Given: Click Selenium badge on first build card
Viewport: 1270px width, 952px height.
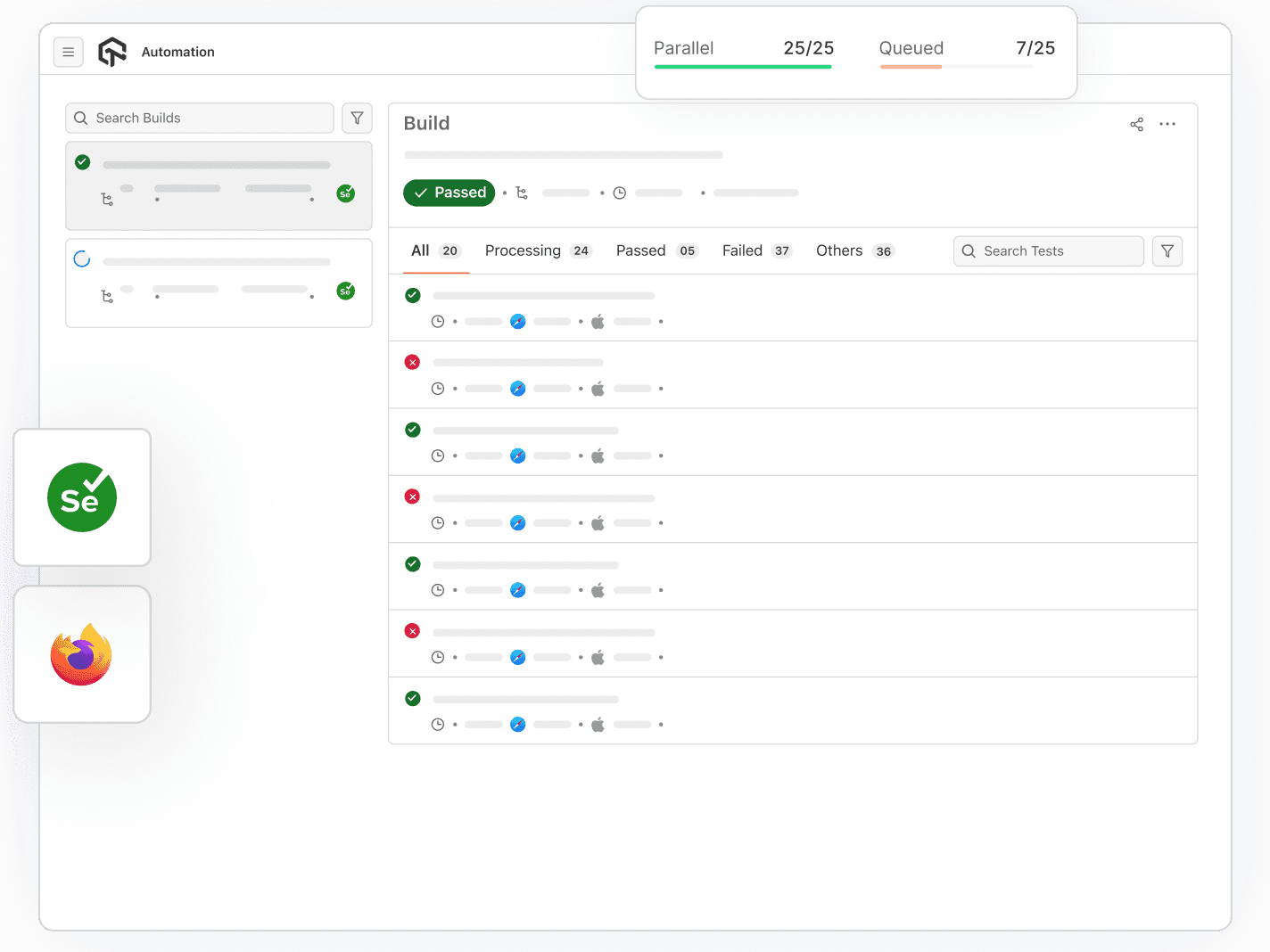Looking at the screenshot, I should tap(346, 193).
